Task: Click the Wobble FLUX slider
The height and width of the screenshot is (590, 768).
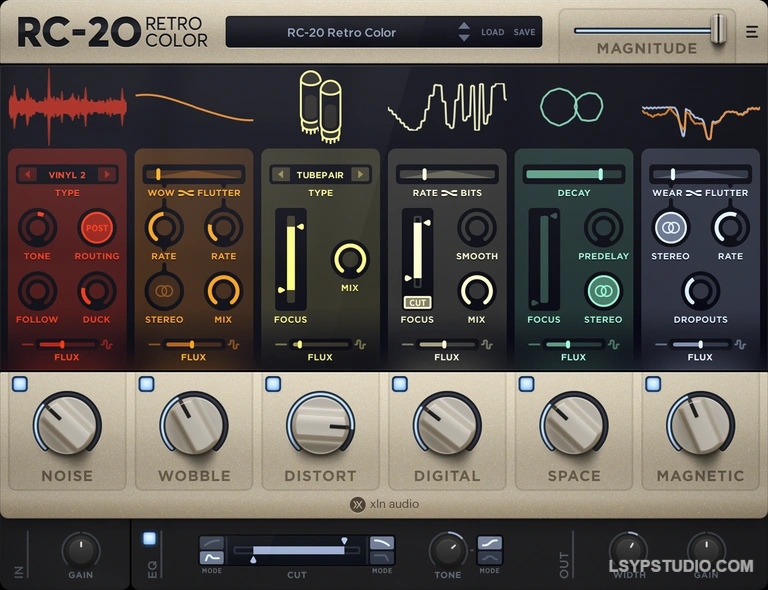Action: click(x=193, y=345)
